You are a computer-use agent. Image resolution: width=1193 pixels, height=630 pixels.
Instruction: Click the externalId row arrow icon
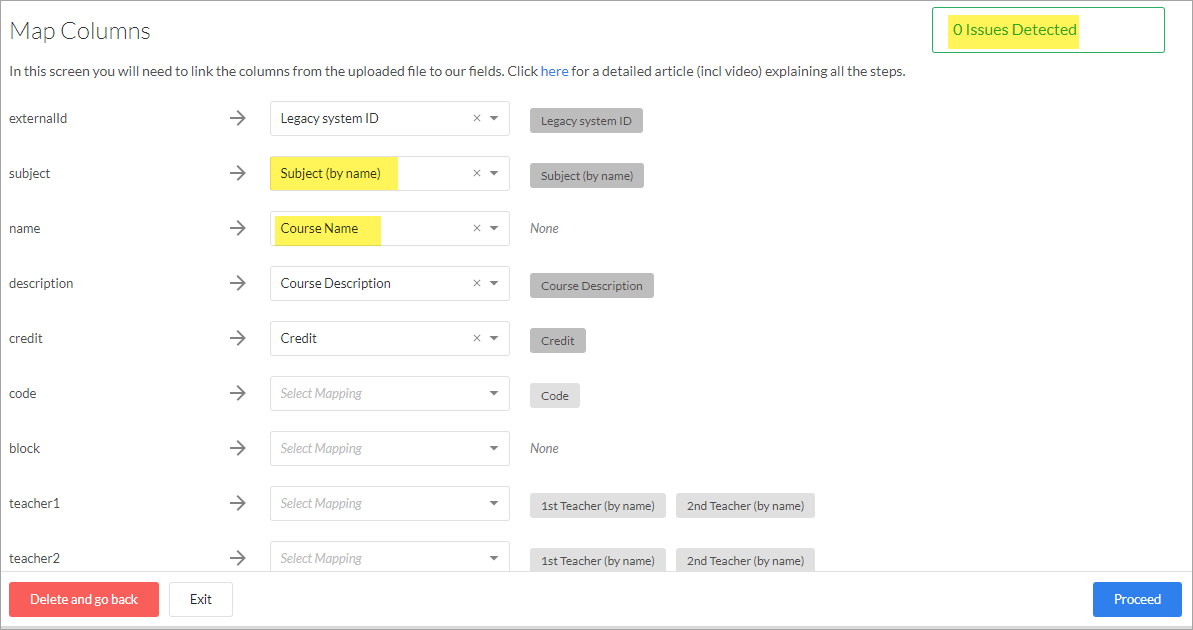tap(238, 119)
